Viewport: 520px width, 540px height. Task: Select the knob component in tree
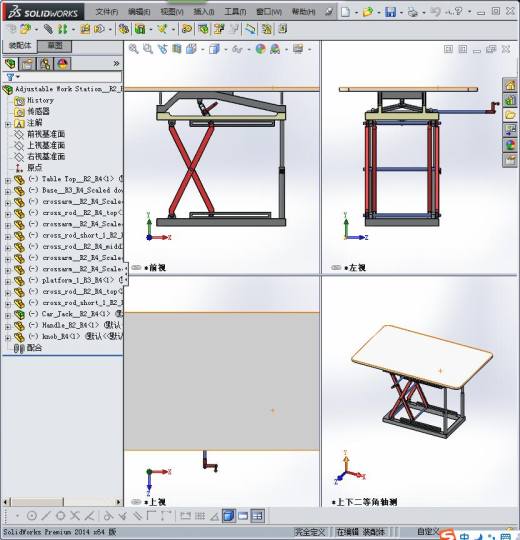[x=75, y=336]
